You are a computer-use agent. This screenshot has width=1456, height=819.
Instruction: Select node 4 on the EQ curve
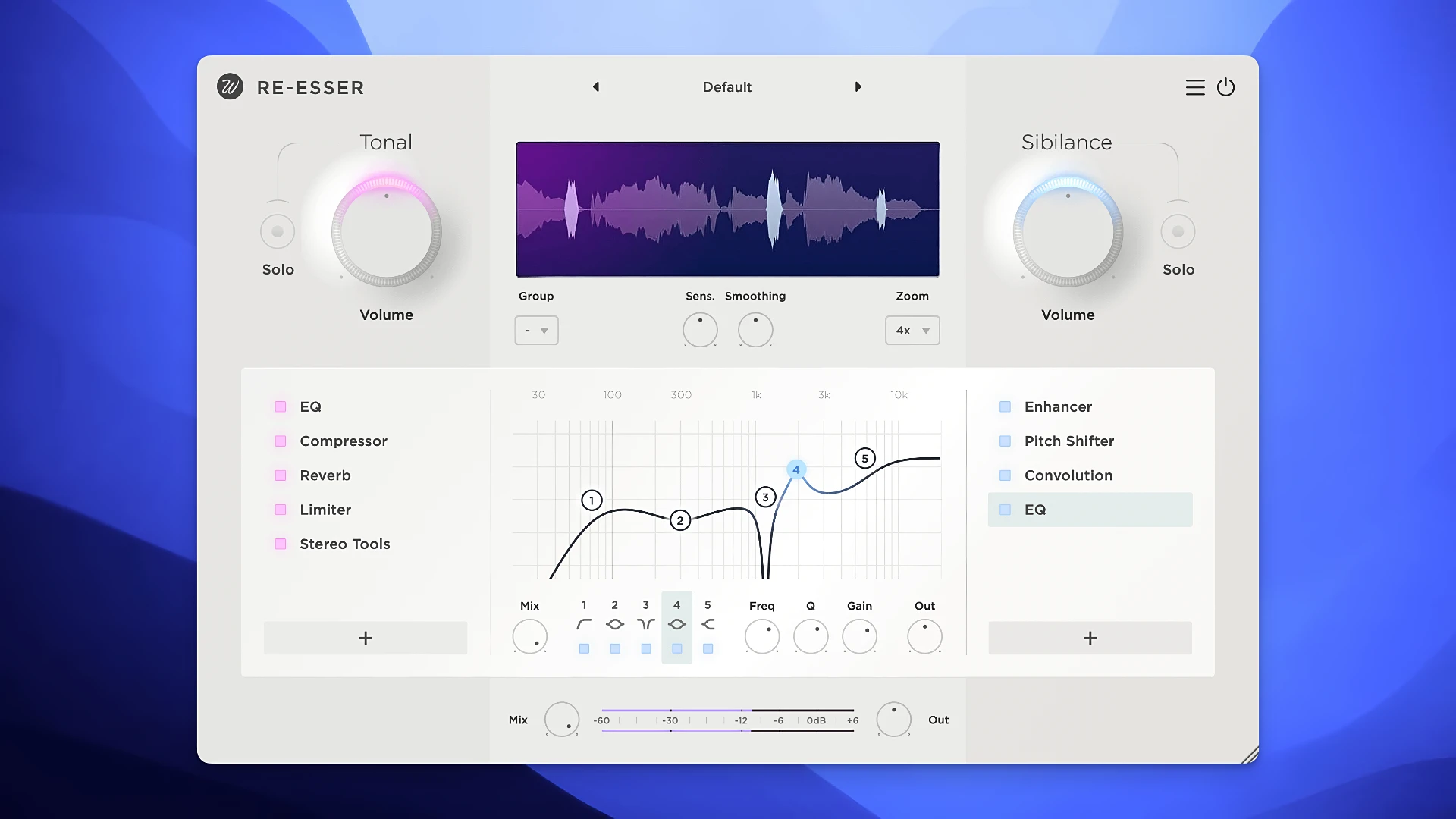tap(795, 469)
